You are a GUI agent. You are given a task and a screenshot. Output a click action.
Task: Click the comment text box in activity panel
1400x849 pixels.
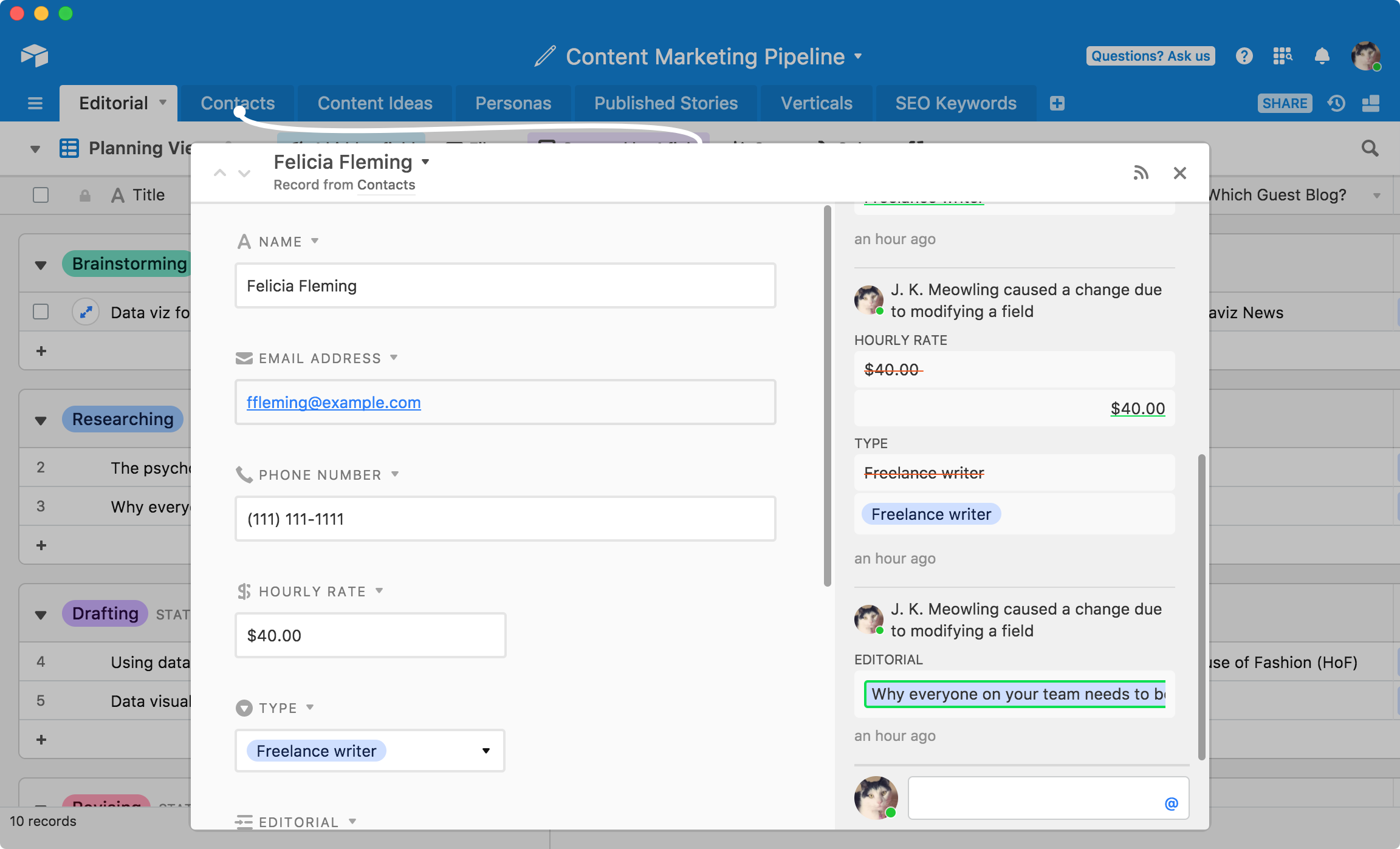coord(1048,798)
